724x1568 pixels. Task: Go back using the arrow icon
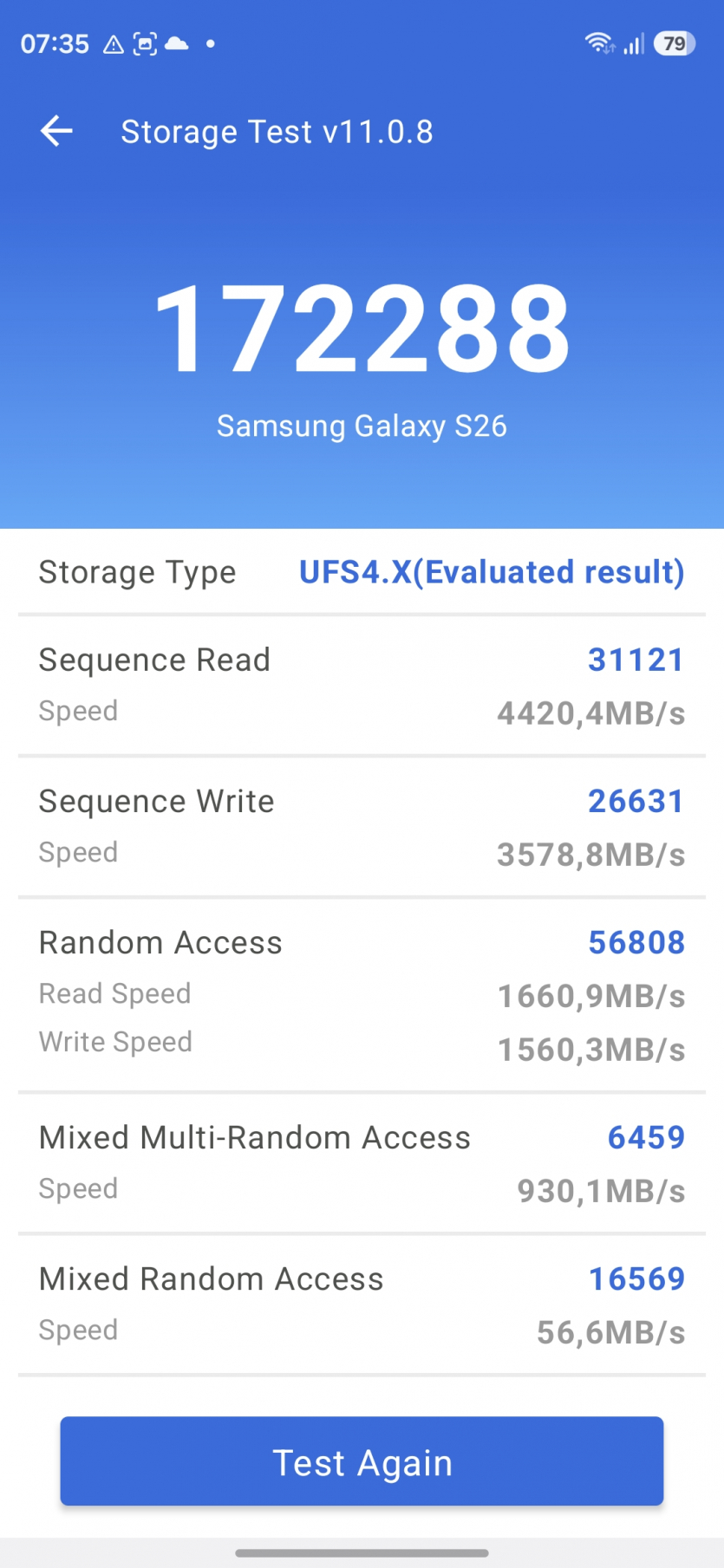pos(57,132)
